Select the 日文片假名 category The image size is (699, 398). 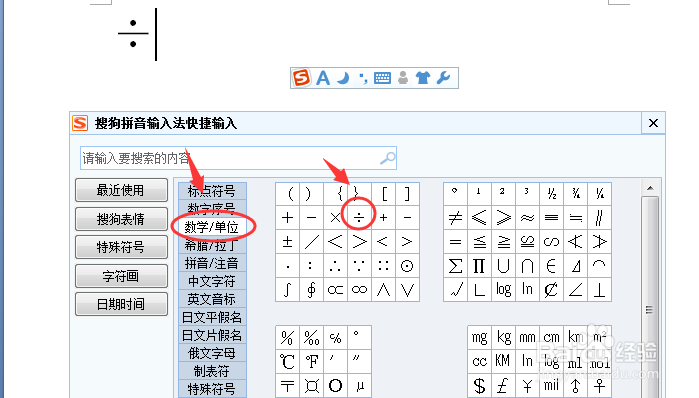(x=212, y=335)
